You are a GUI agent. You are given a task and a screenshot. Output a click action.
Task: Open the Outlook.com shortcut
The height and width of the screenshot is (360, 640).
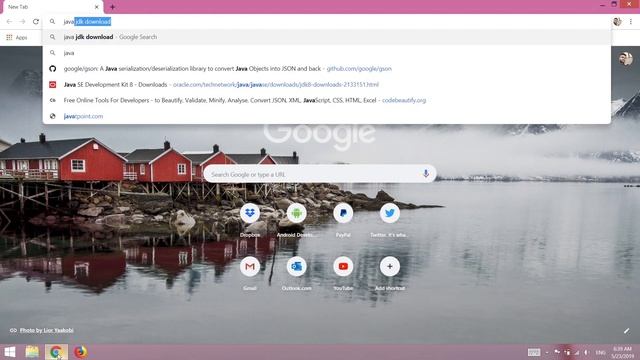296,273
